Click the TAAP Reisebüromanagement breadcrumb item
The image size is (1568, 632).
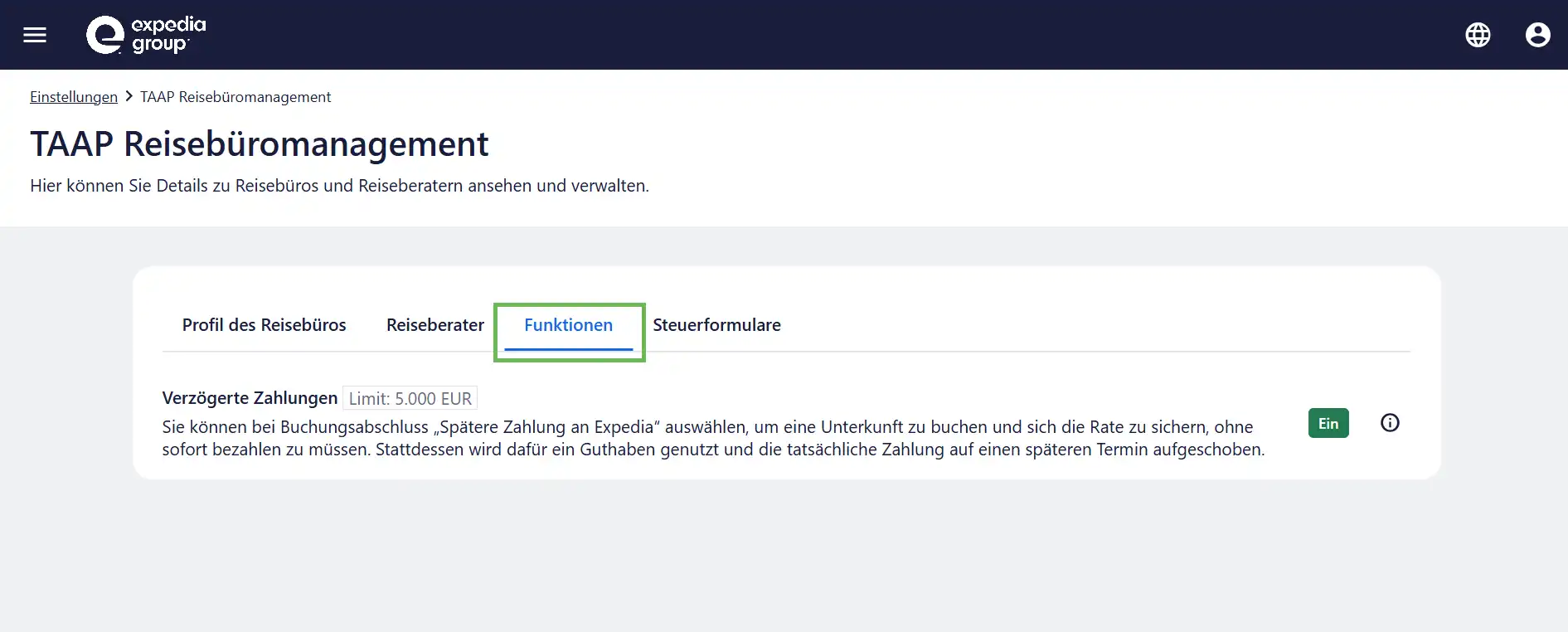click(235, 97)
